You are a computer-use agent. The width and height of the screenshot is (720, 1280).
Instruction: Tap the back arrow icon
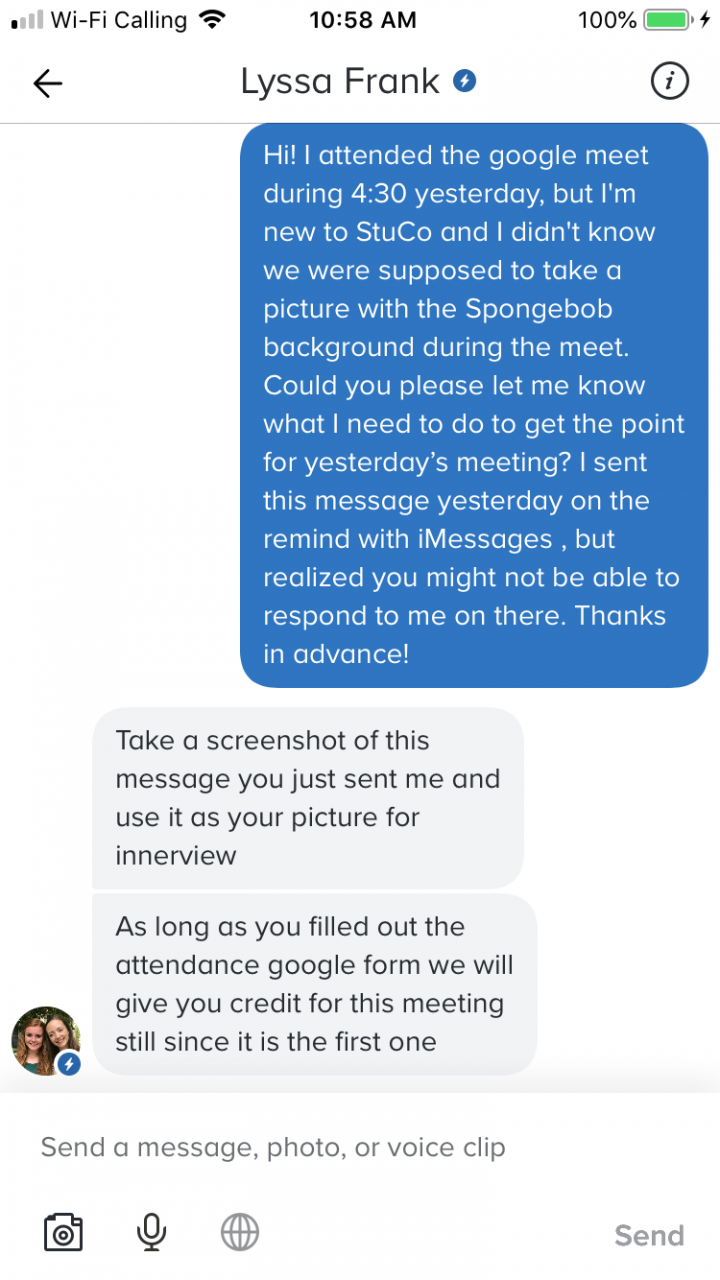click(48, 83)
